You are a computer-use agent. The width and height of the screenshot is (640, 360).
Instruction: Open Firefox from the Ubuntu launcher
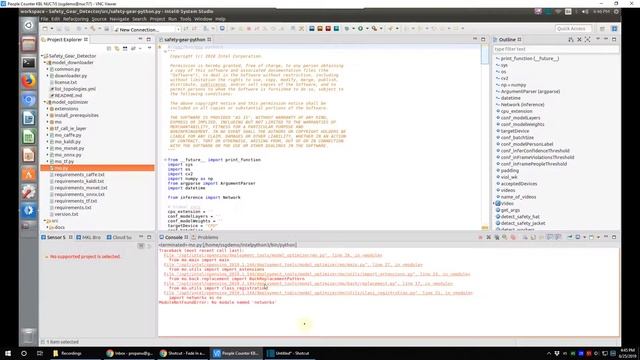(29, 81)
